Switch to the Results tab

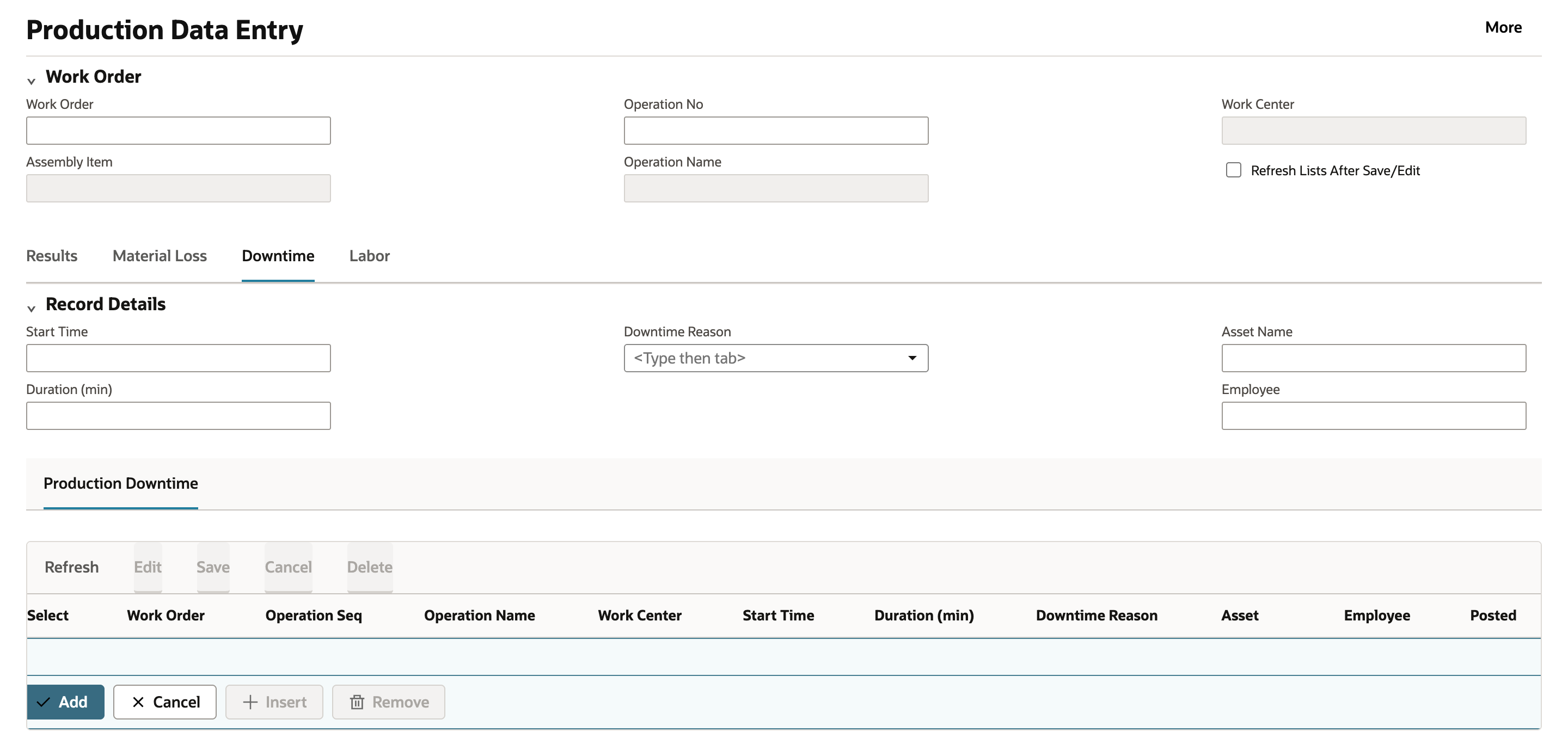tap(52, 256)
